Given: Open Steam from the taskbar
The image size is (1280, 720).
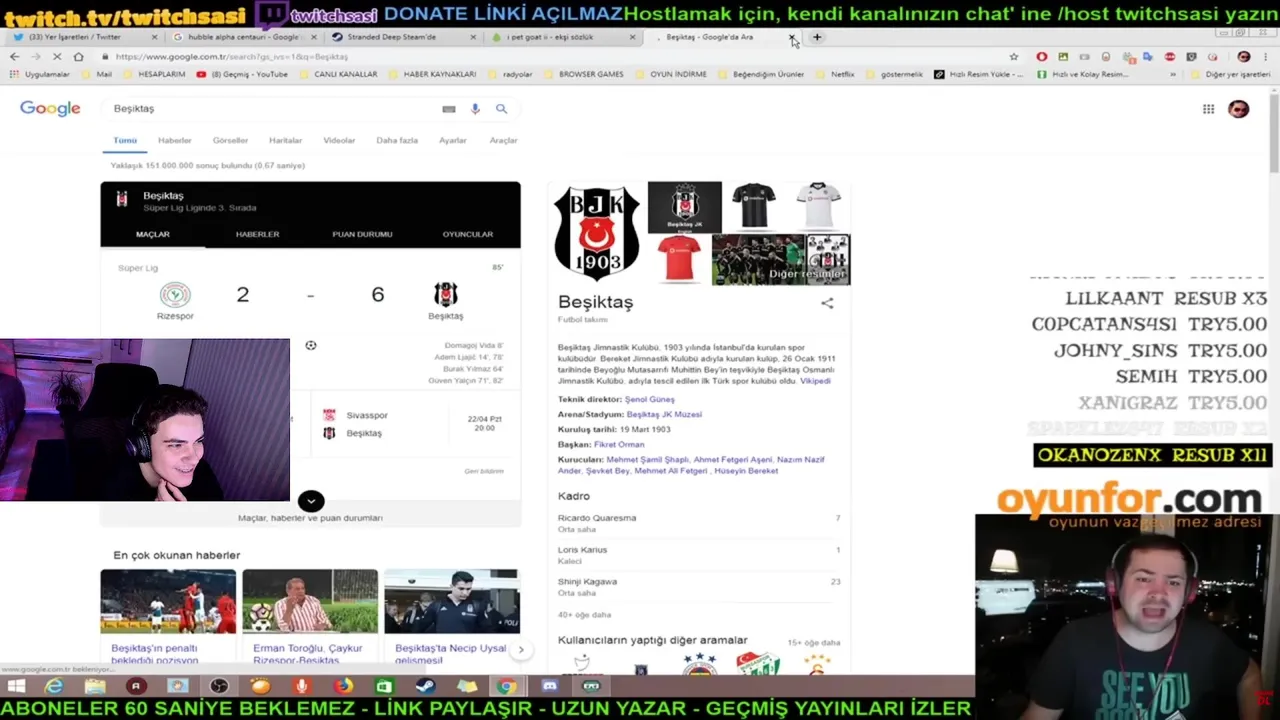Looking at the screenshot, I should pyautogui.click(x=425, y=686).
